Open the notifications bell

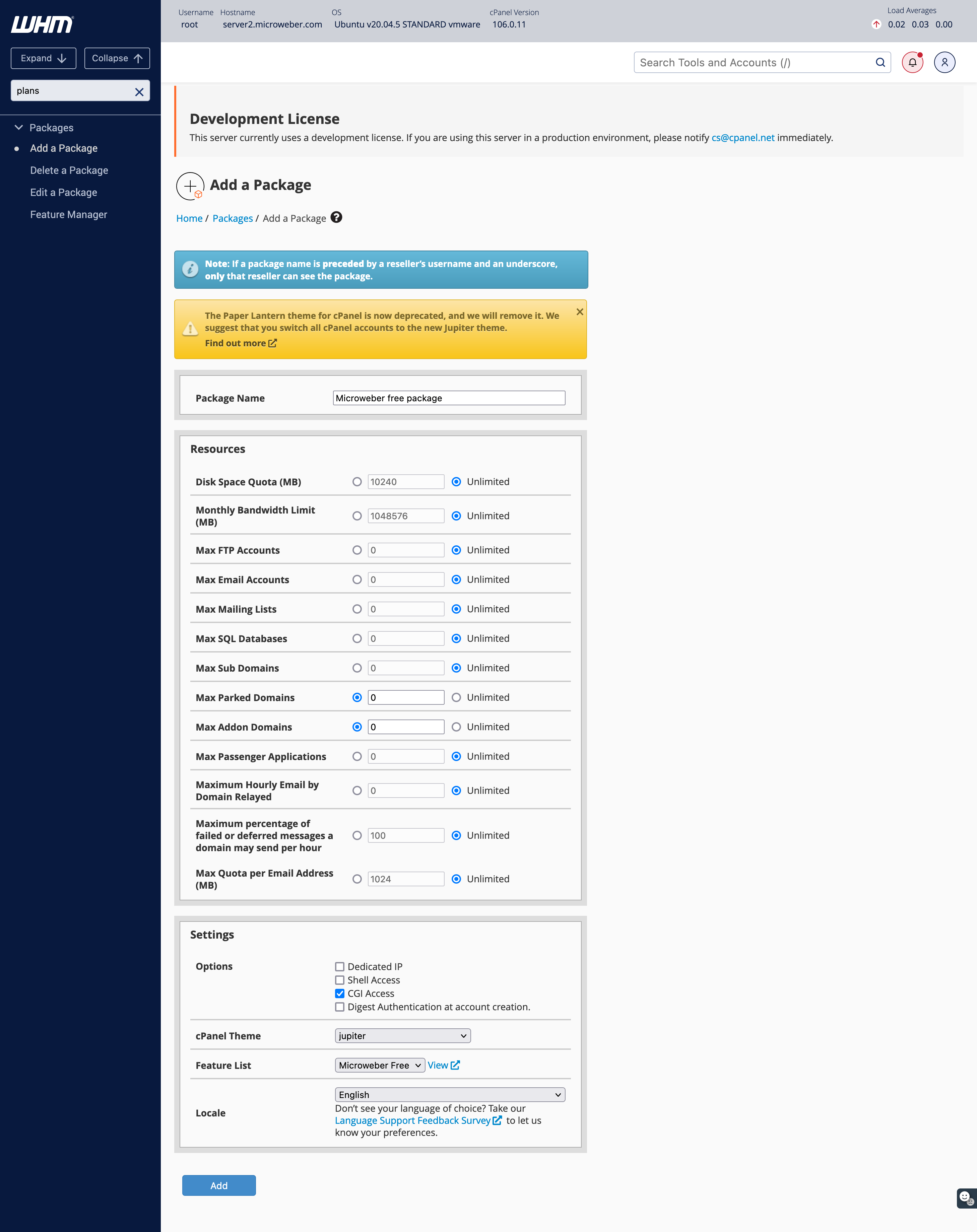click(912, 62)
